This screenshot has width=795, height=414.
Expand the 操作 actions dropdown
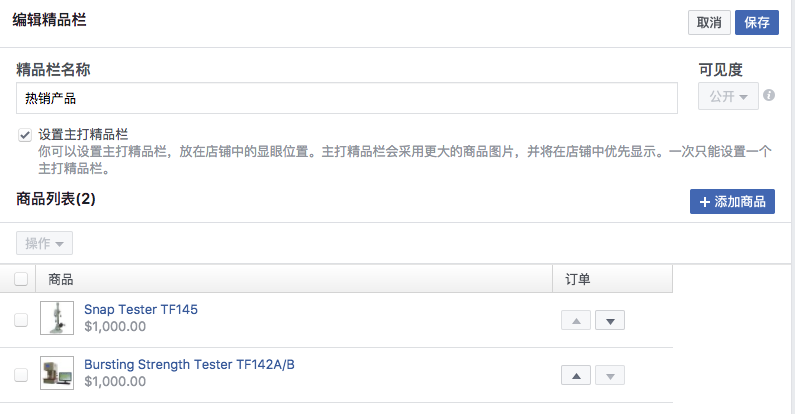44,243
